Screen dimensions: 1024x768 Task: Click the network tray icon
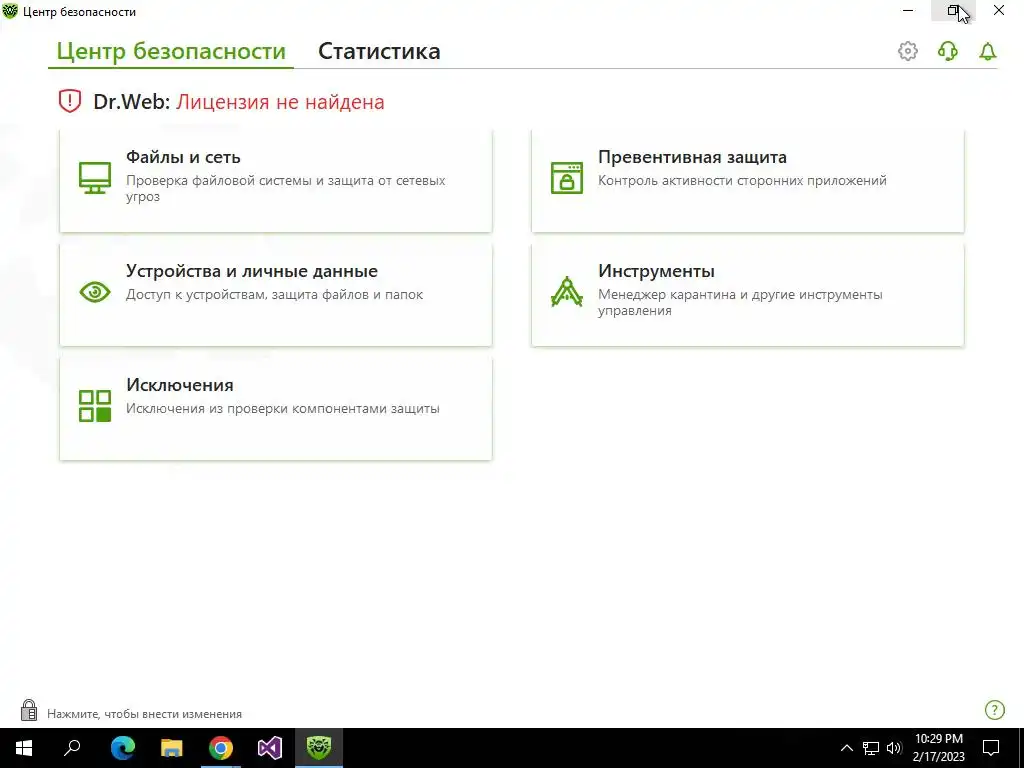(871, 748)
